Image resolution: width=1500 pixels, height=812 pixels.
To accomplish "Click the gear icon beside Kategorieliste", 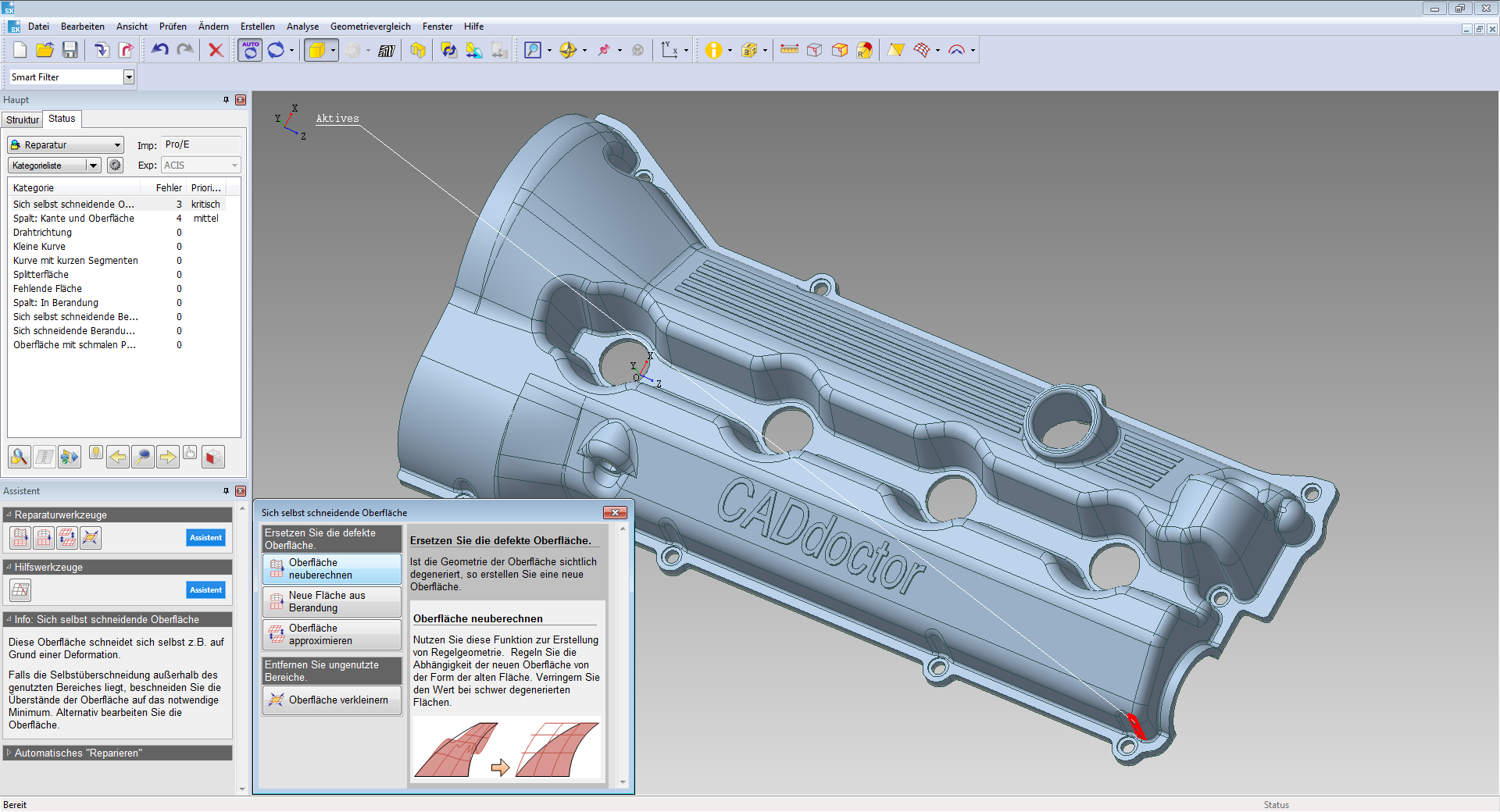I will tap(115, 166).
